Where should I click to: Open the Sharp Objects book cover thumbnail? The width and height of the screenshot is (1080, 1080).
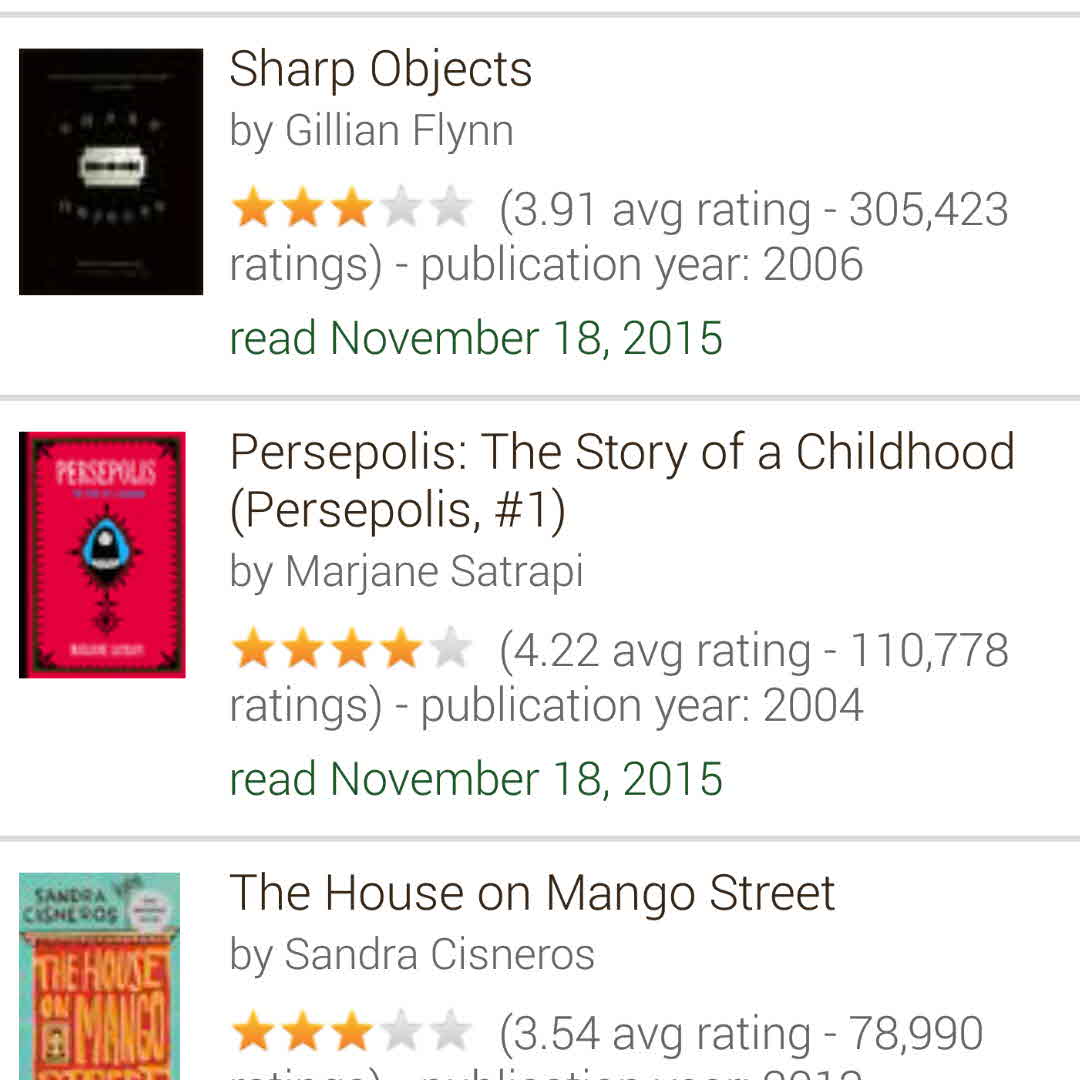tap(110, 171)
